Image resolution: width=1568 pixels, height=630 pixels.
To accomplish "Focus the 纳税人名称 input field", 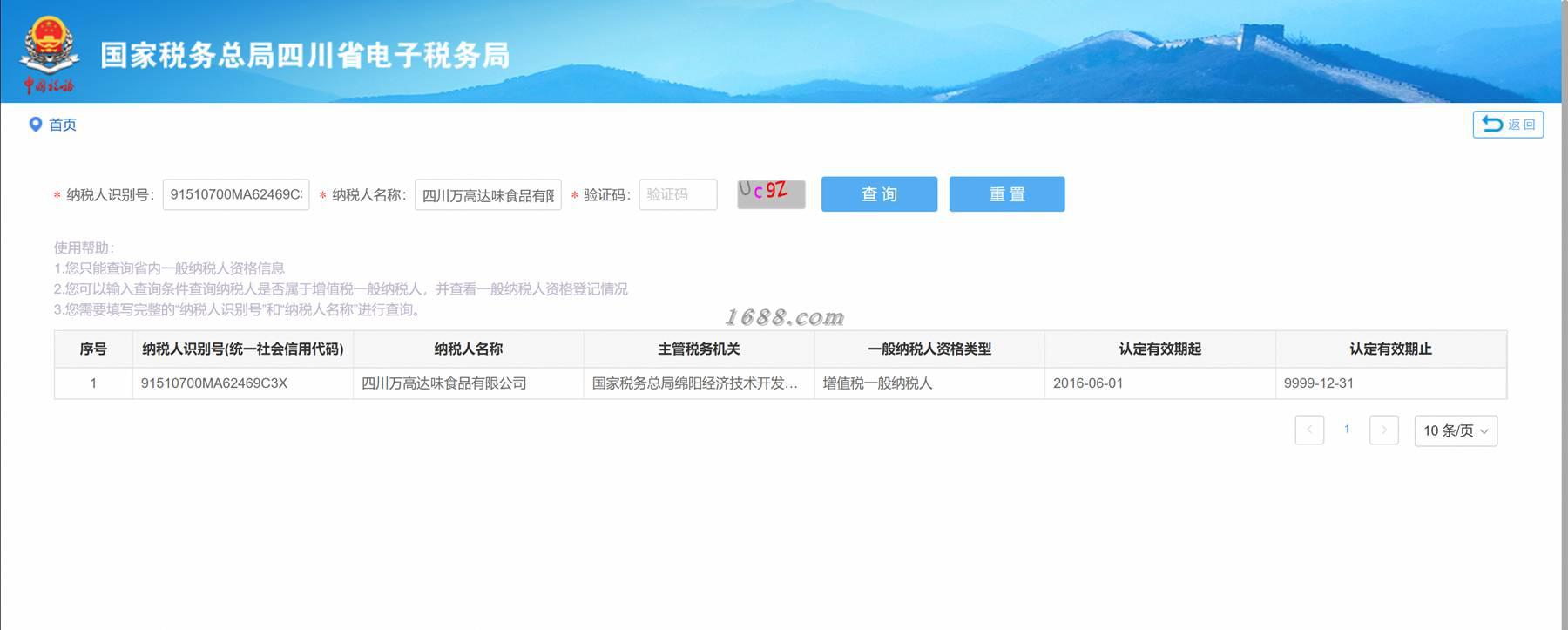I will pos(488,194).
